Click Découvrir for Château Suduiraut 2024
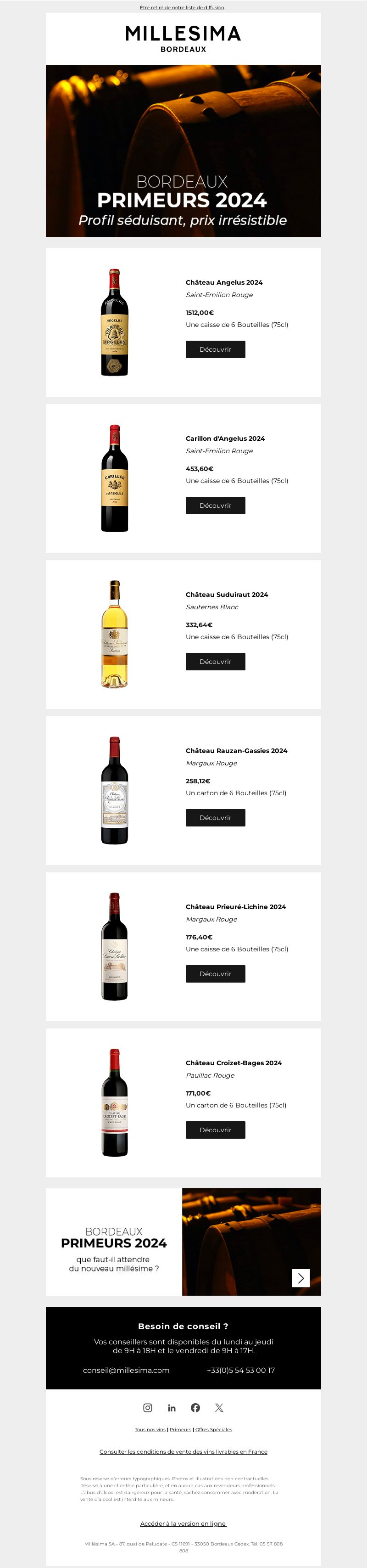The width and height of the screenshot is (367, 1568). pos(216,662)
